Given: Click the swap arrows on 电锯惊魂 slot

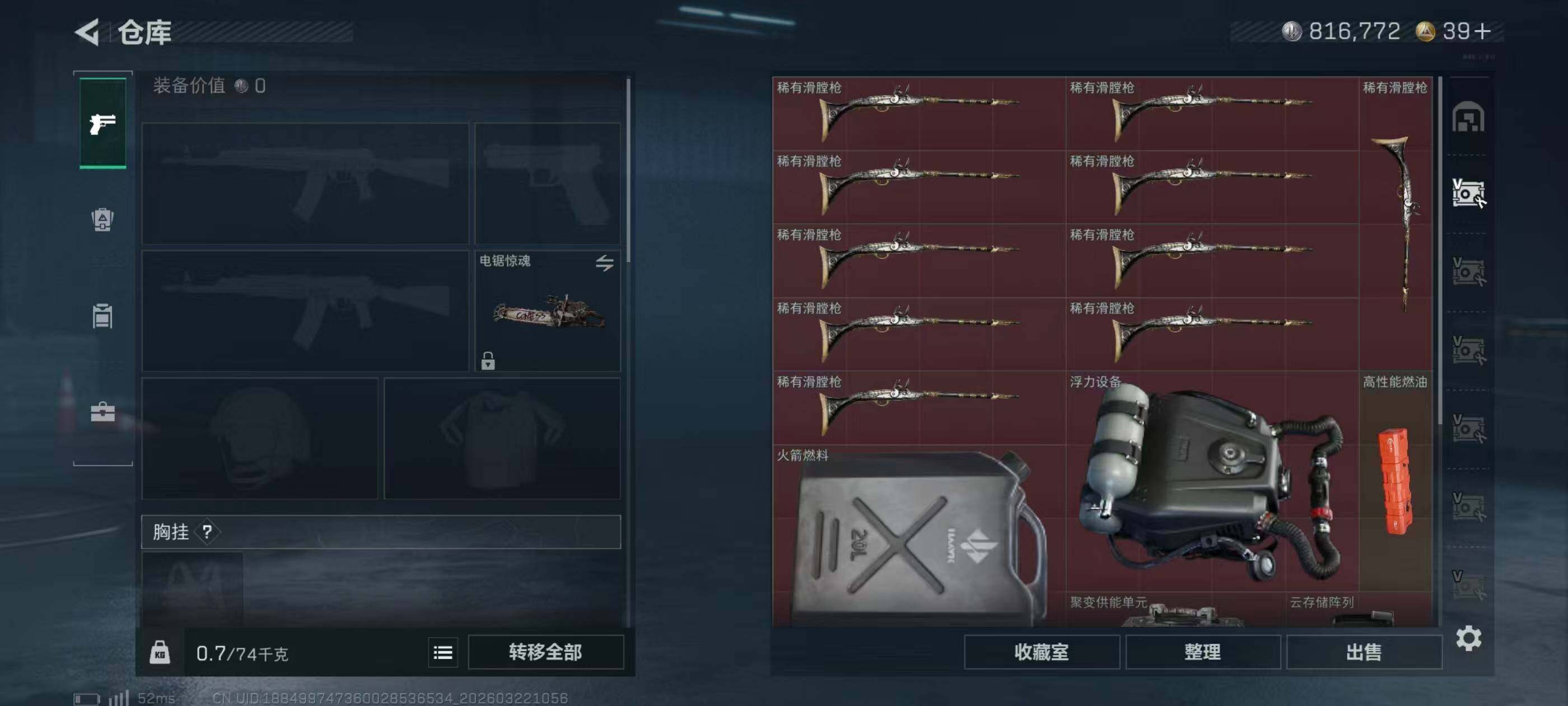Looking at the screenshot, I should coord(604,263).
